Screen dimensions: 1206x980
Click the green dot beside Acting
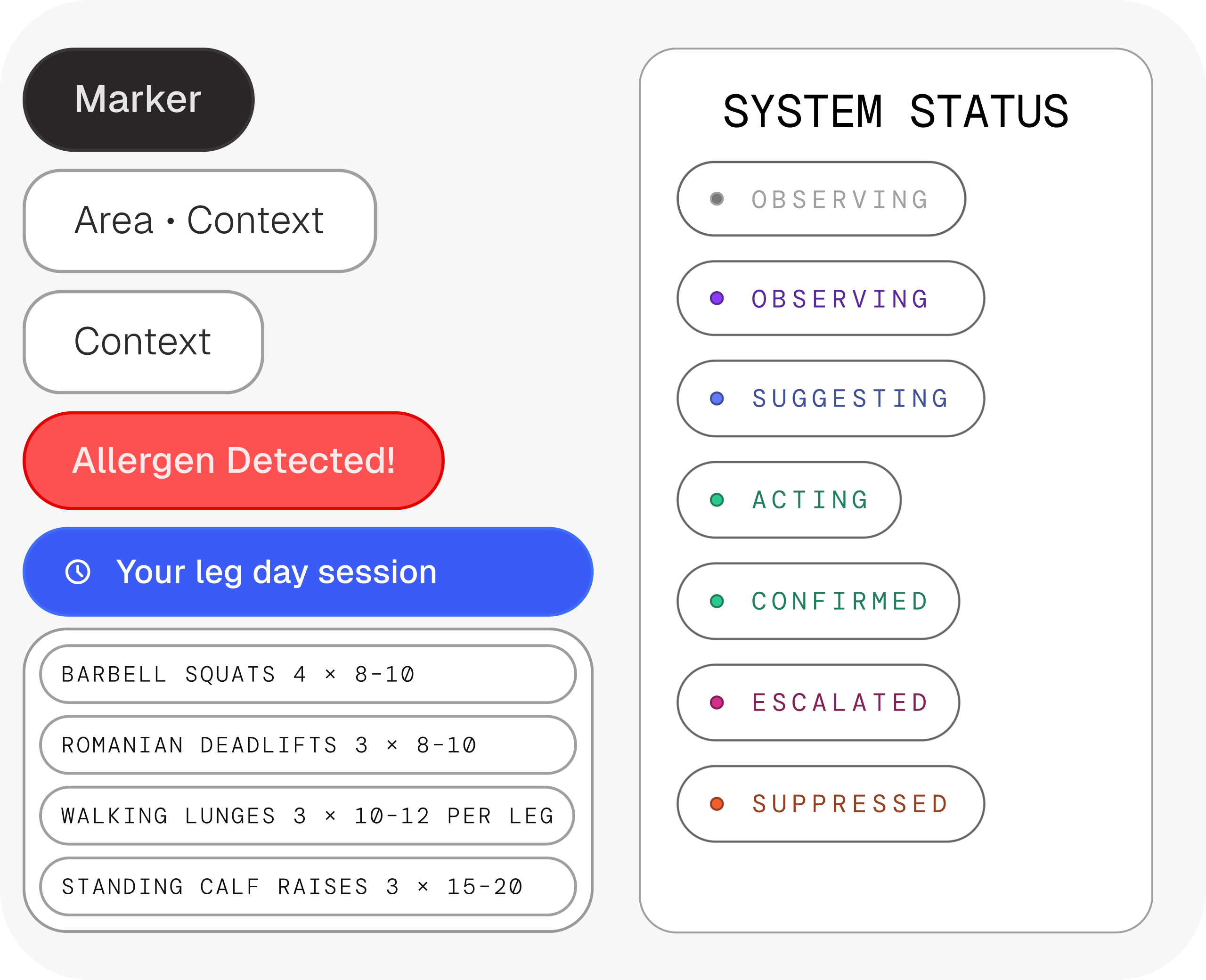point(717,499)
